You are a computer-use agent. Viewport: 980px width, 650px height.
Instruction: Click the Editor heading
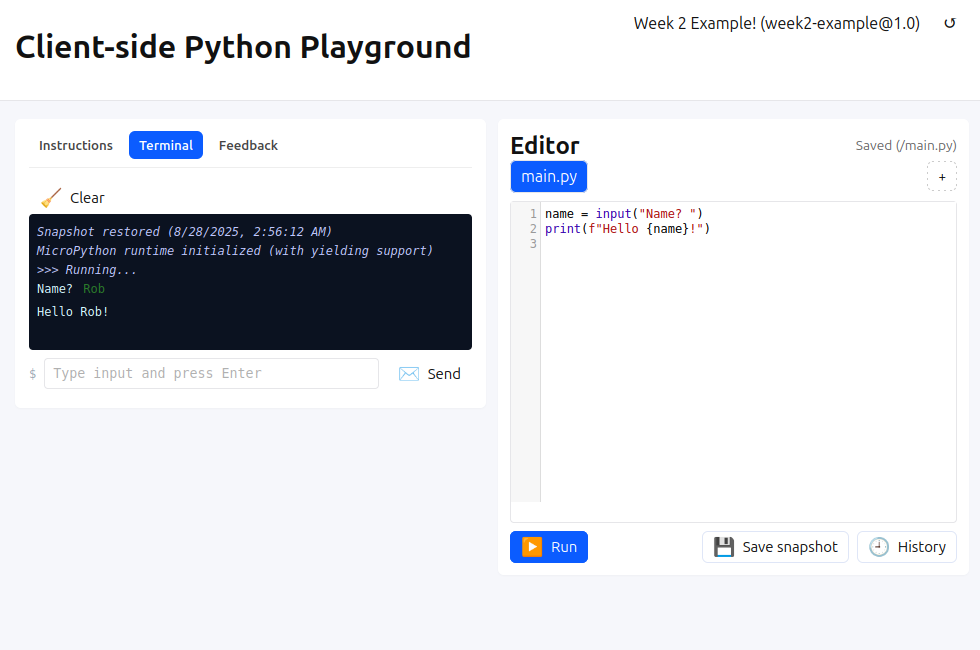click(x=545, y=145)
